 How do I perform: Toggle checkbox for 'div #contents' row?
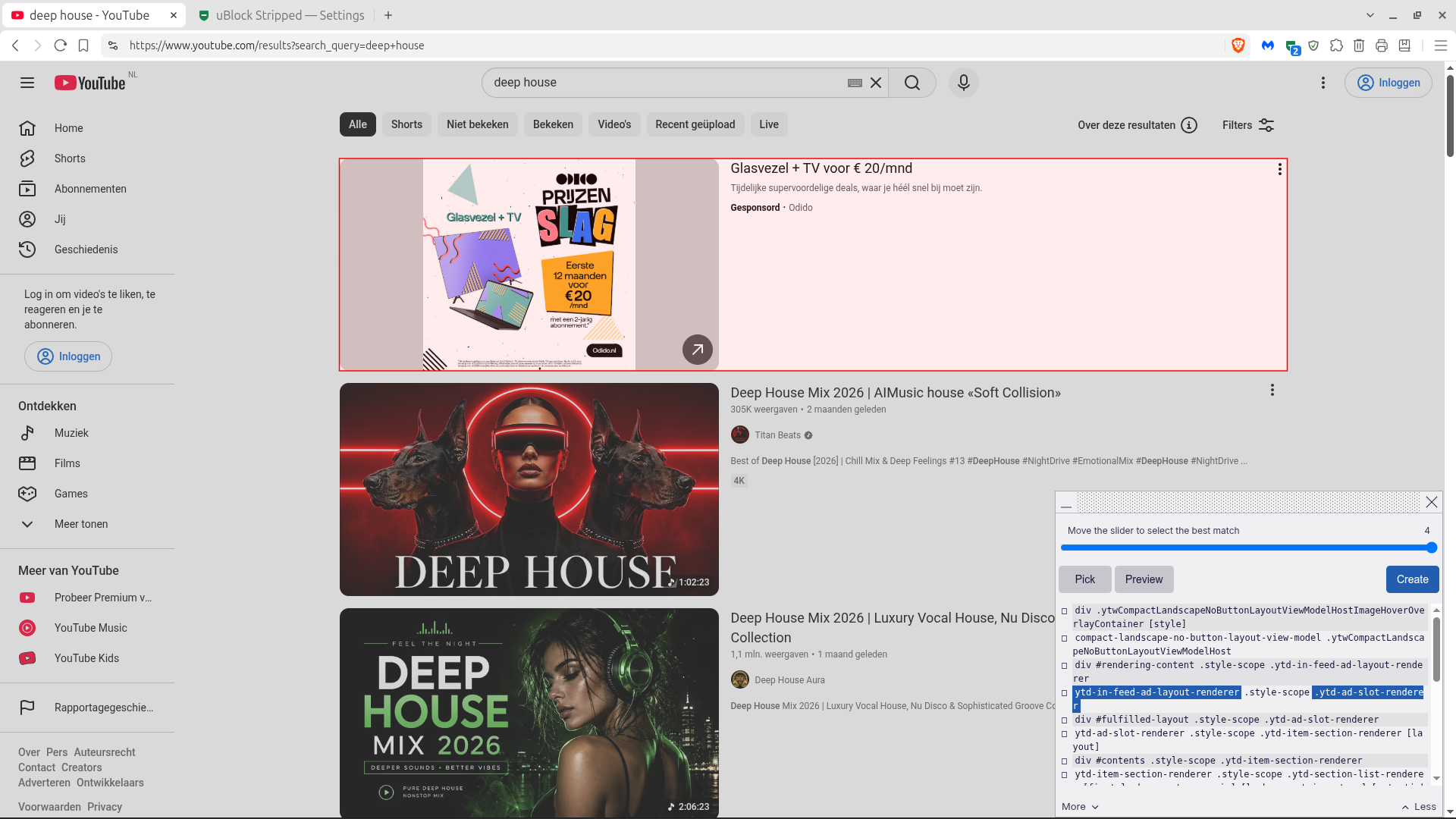pos(1065,761)
